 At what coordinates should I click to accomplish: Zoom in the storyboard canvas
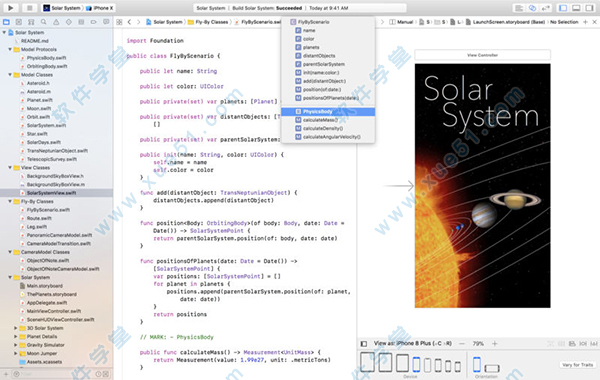494,344
